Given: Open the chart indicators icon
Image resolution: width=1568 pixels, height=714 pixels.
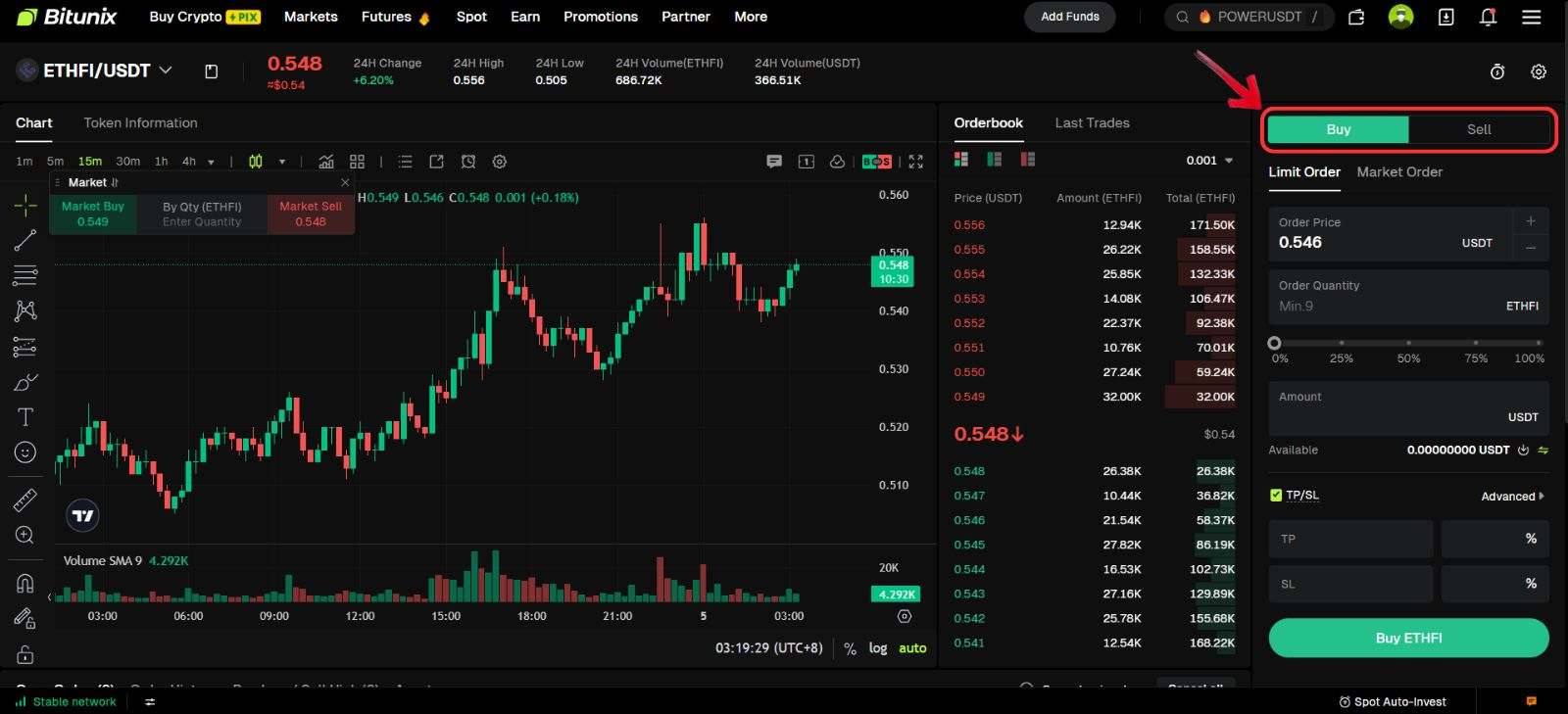Looking at the screenshot, I should pos(326,162).
